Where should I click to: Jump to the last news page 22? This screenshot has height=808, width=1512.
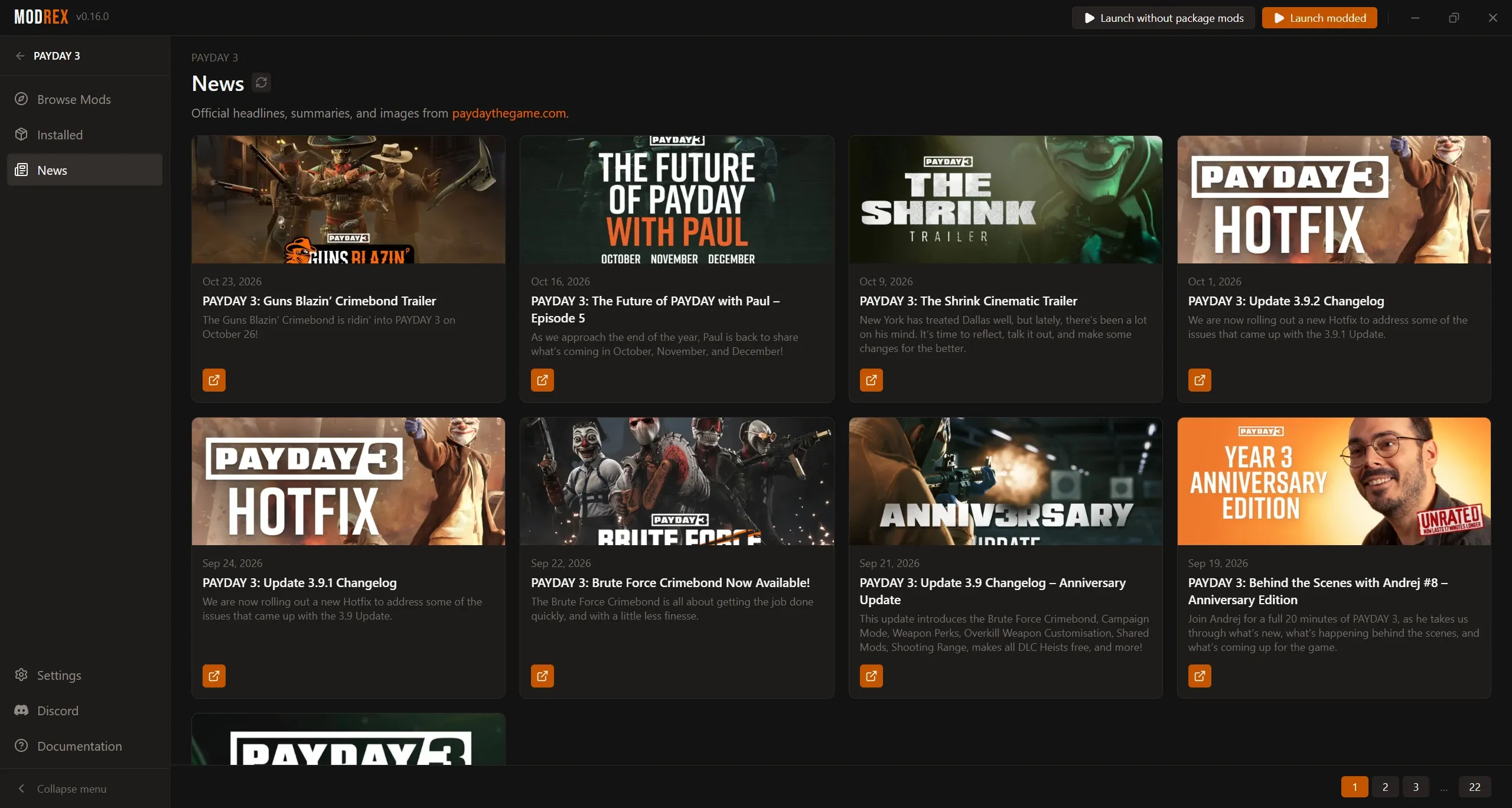1475,787
